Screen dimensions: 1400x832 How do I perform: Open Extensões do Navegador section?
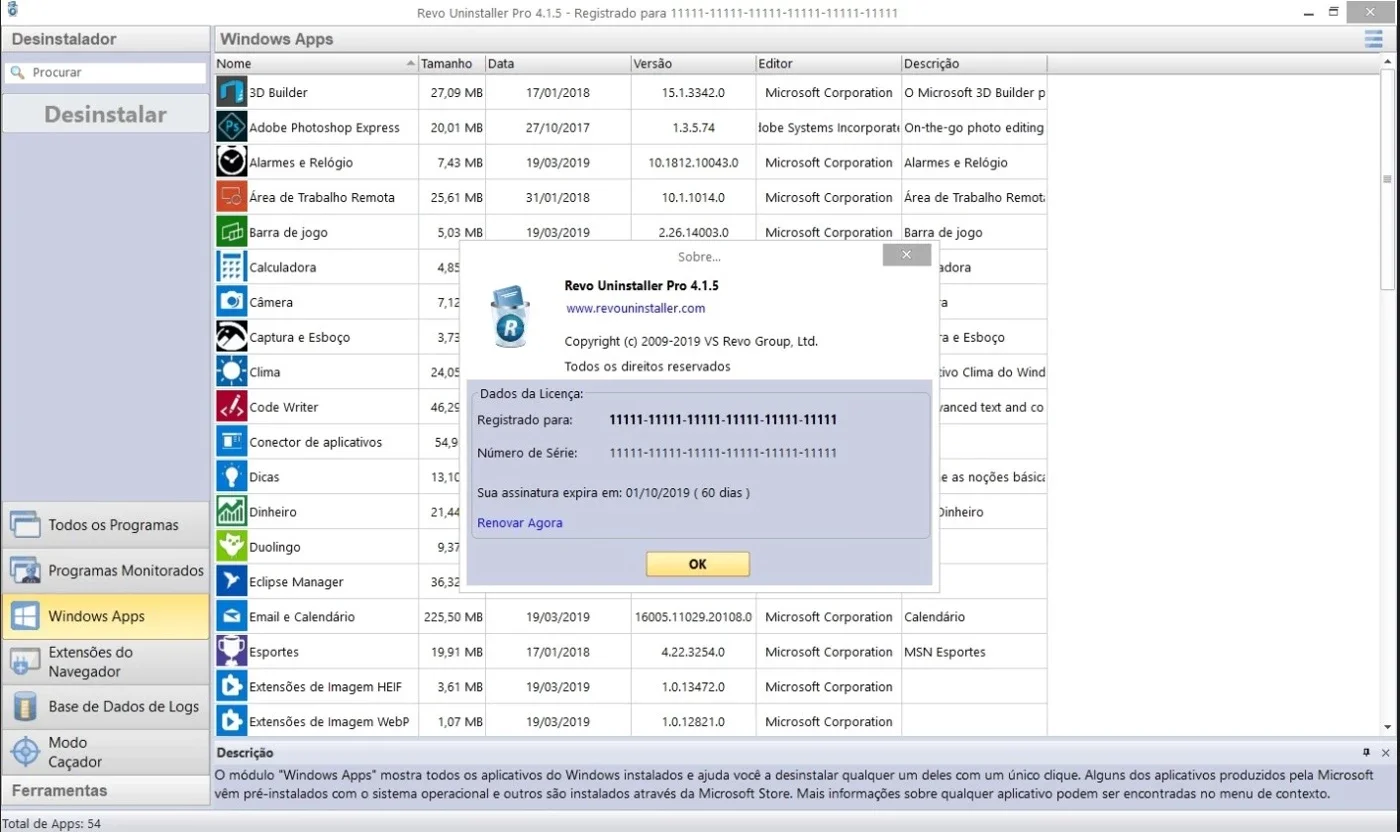click(x=105, y=662)
